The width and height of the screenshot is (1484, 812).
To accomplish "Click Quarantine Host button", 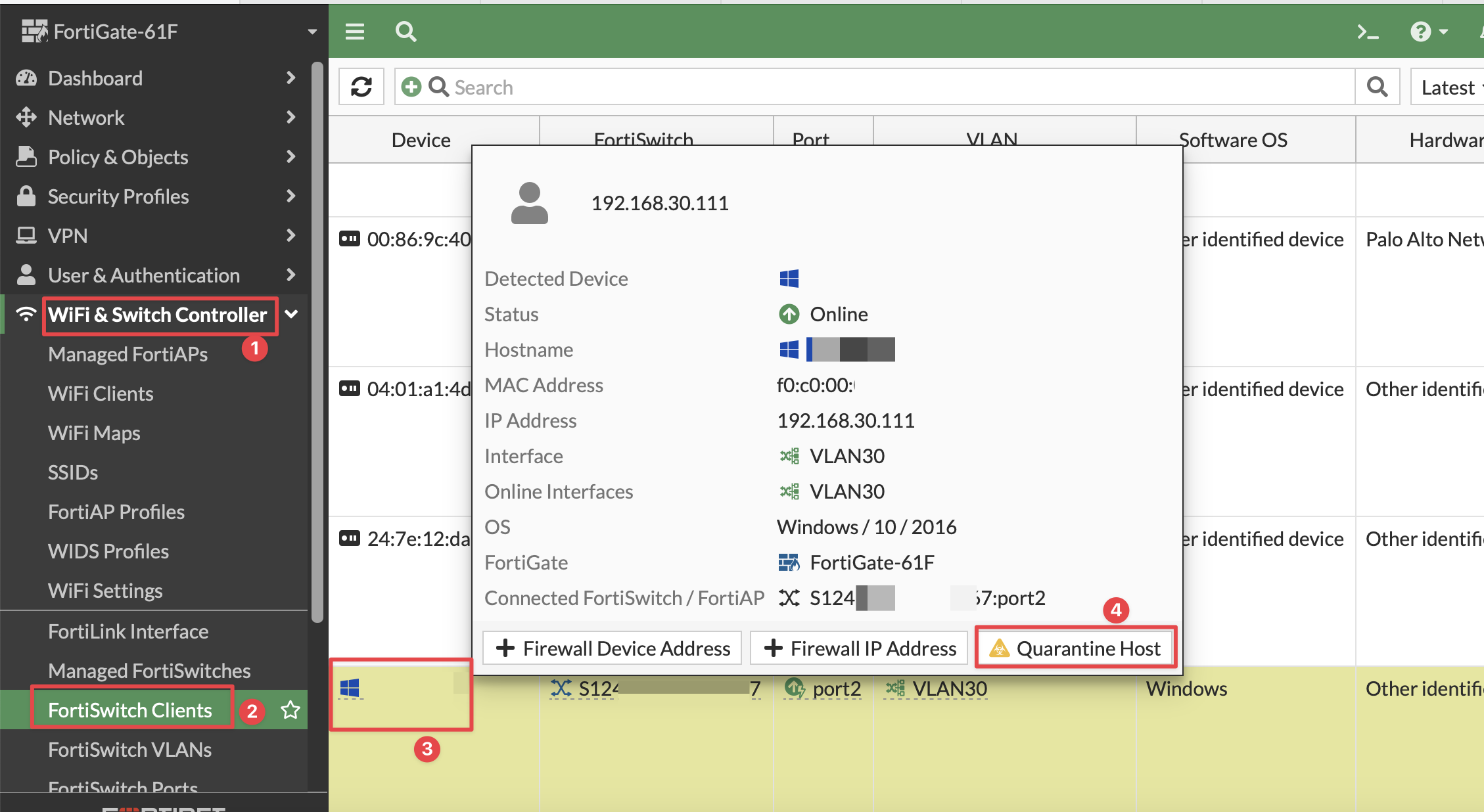I will [1076, 648].
